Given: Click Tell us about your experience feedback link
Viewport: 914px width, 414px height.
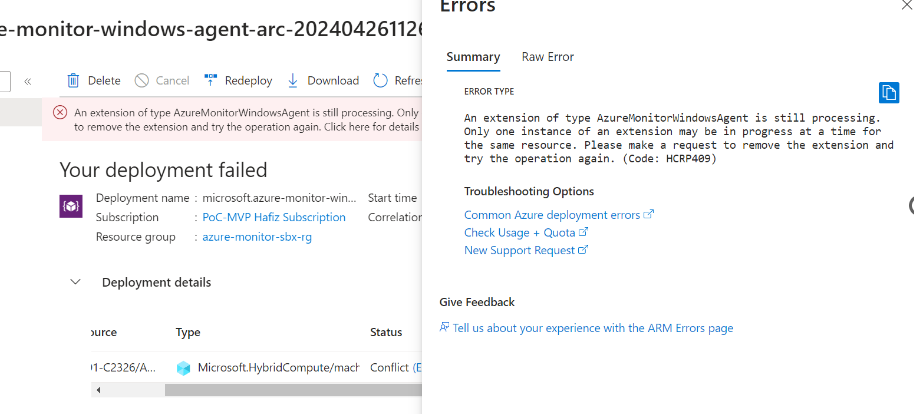Looking at the screenshot, I should coord(593,328).
